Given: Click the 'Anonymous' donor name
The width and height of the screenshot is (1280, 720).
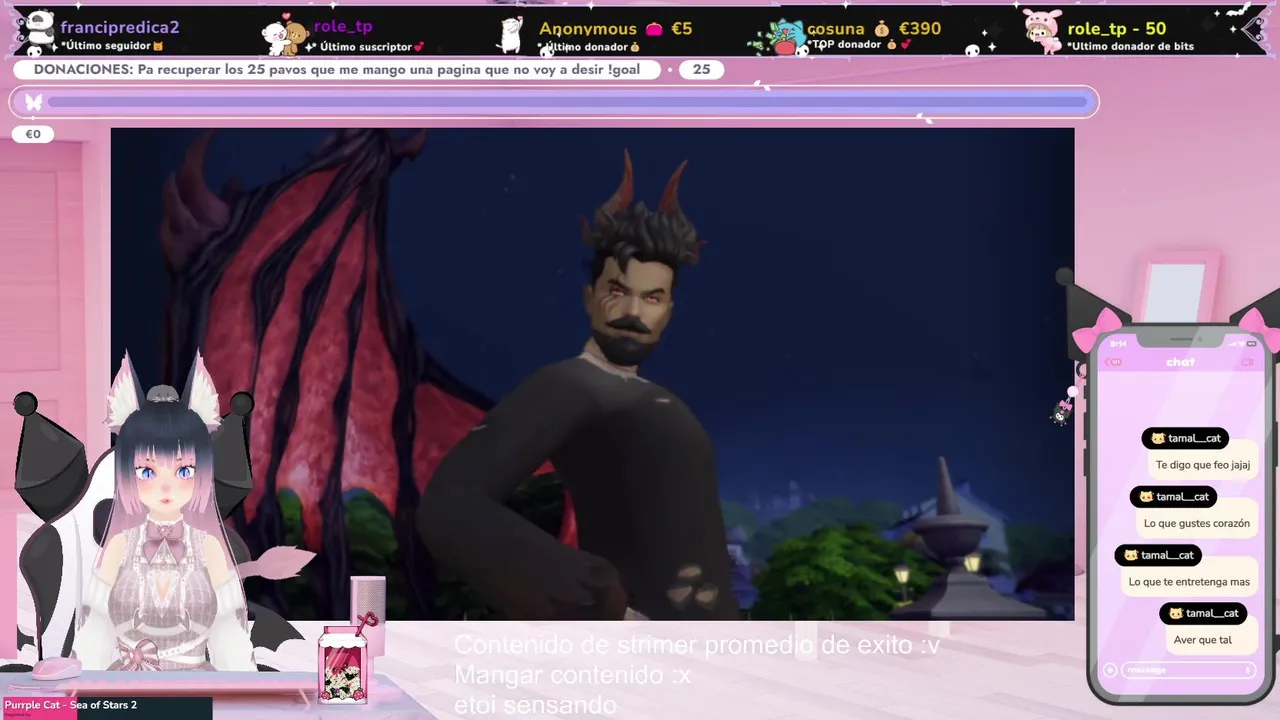Looking at the screenshot, I should click(x=588, y=29).
